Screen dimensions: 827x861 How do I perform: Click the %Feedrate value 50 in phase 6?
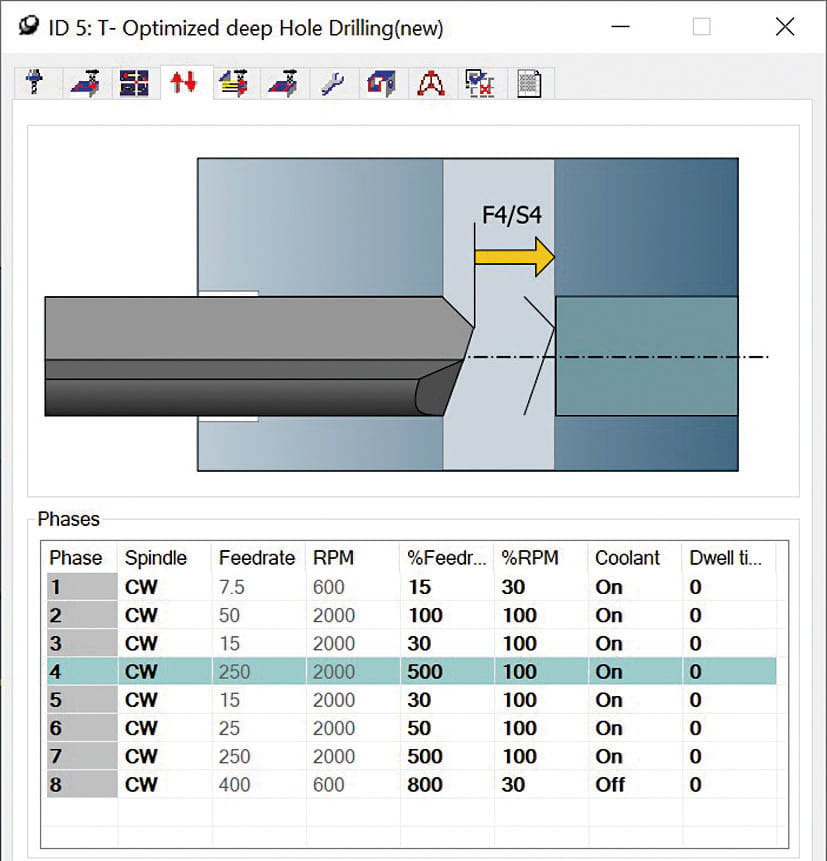click(420, 728)
